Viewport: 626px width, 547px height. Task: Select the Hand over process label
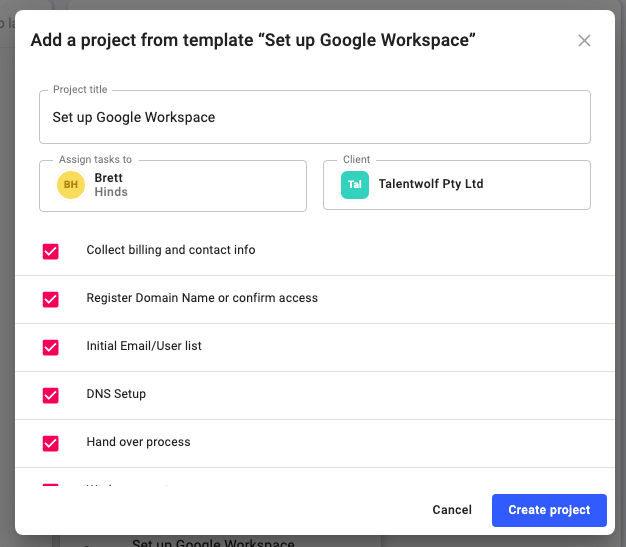pos(138,442)
